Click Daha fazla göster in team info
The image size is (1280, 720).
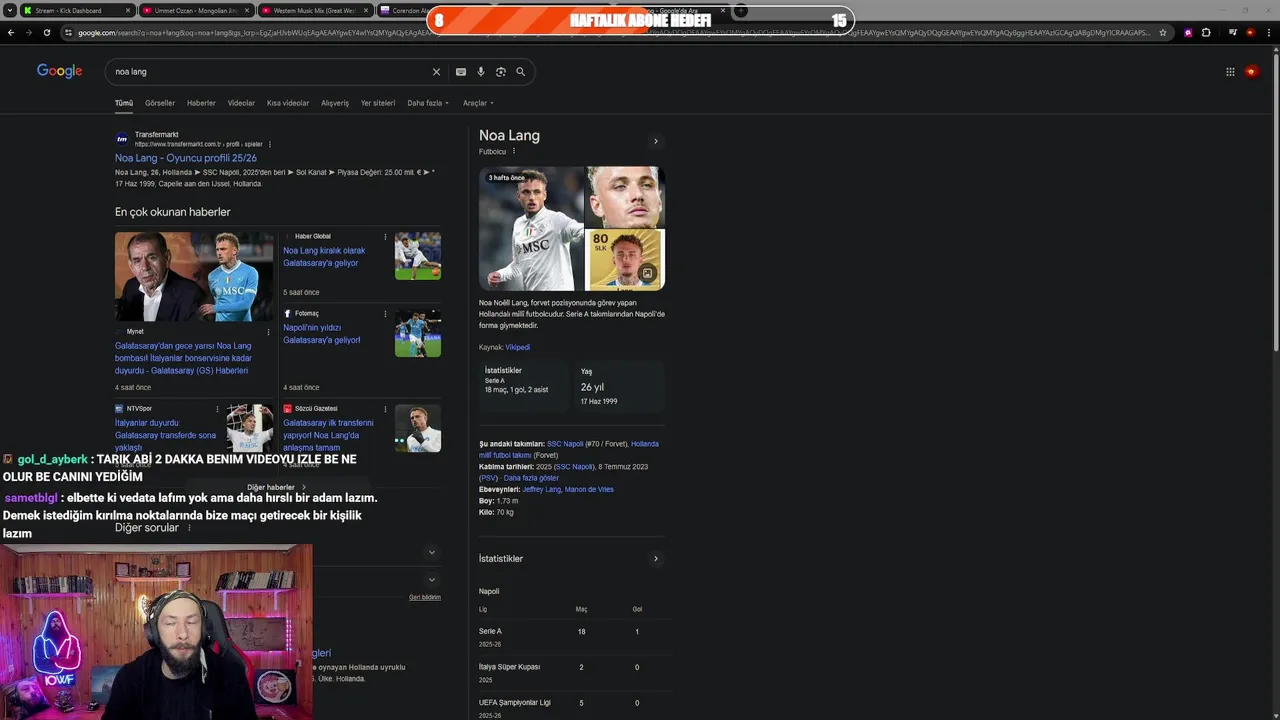coord(531,478)
